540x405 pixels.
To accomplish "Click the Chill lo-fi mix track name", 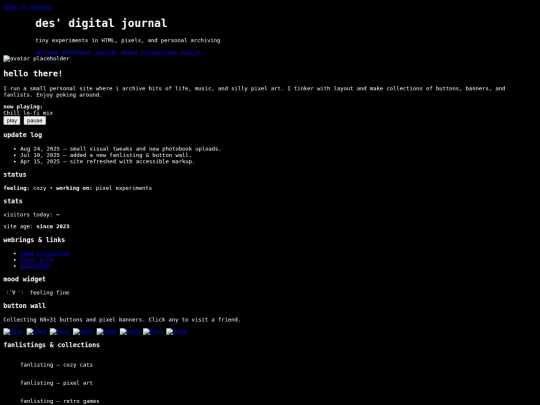I will pyautogui.click(x=28, y=113).
